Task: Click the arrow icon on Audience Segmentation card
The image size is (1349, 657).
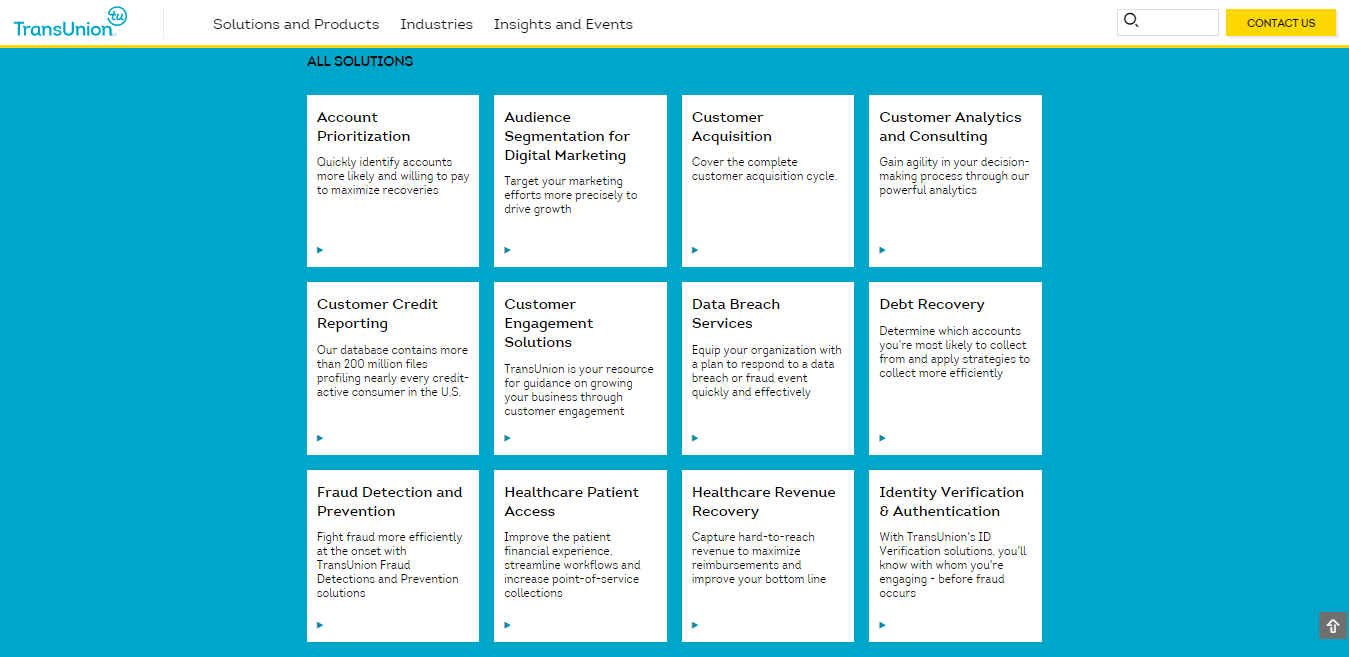Action: click(507, 250)
